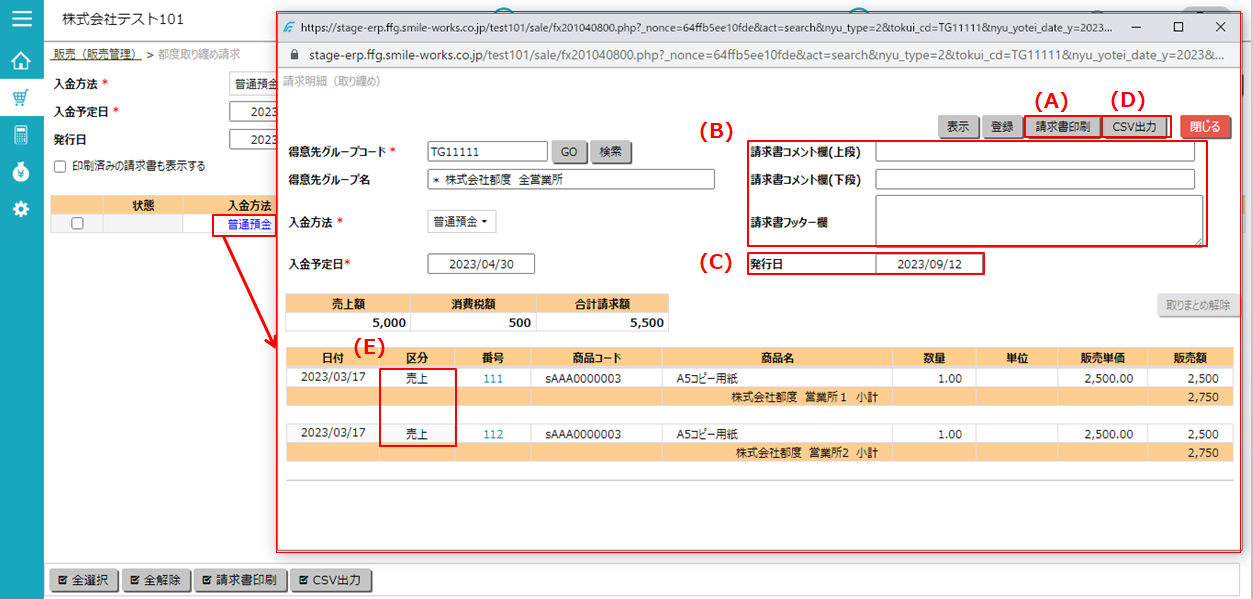This screenshot has width=1253, height=599.
Task: Click the hamburger menu icon at top left
Action: click(21, 17)
